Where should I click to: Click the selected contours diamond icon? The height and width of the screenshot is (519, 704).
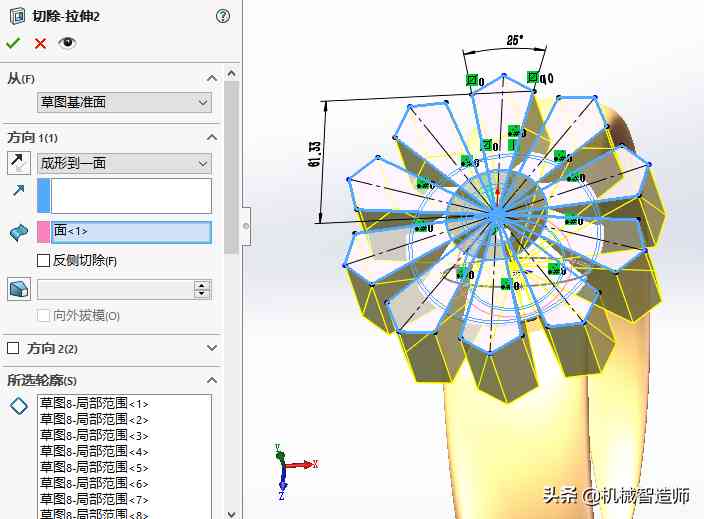coord(19,405)
